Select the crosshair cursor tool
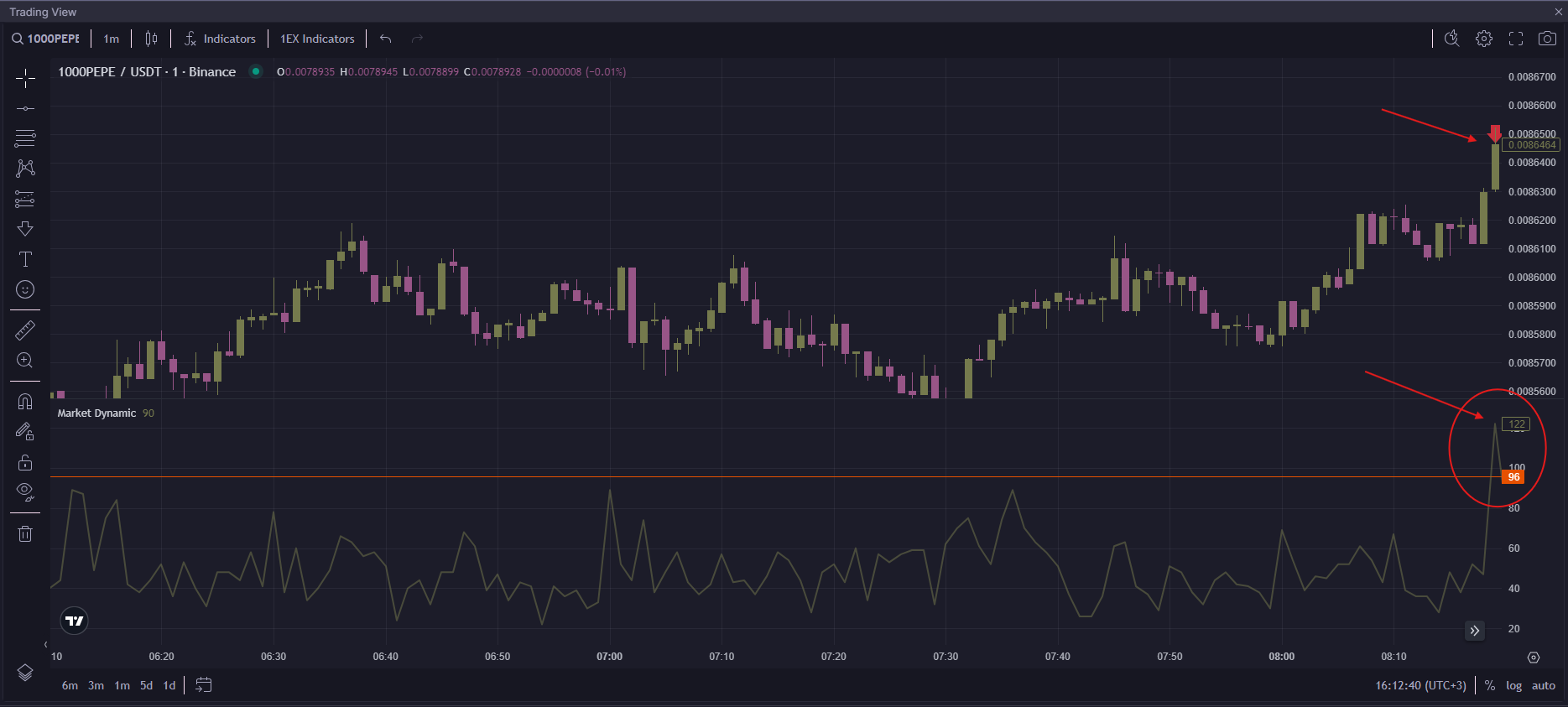 25,79
